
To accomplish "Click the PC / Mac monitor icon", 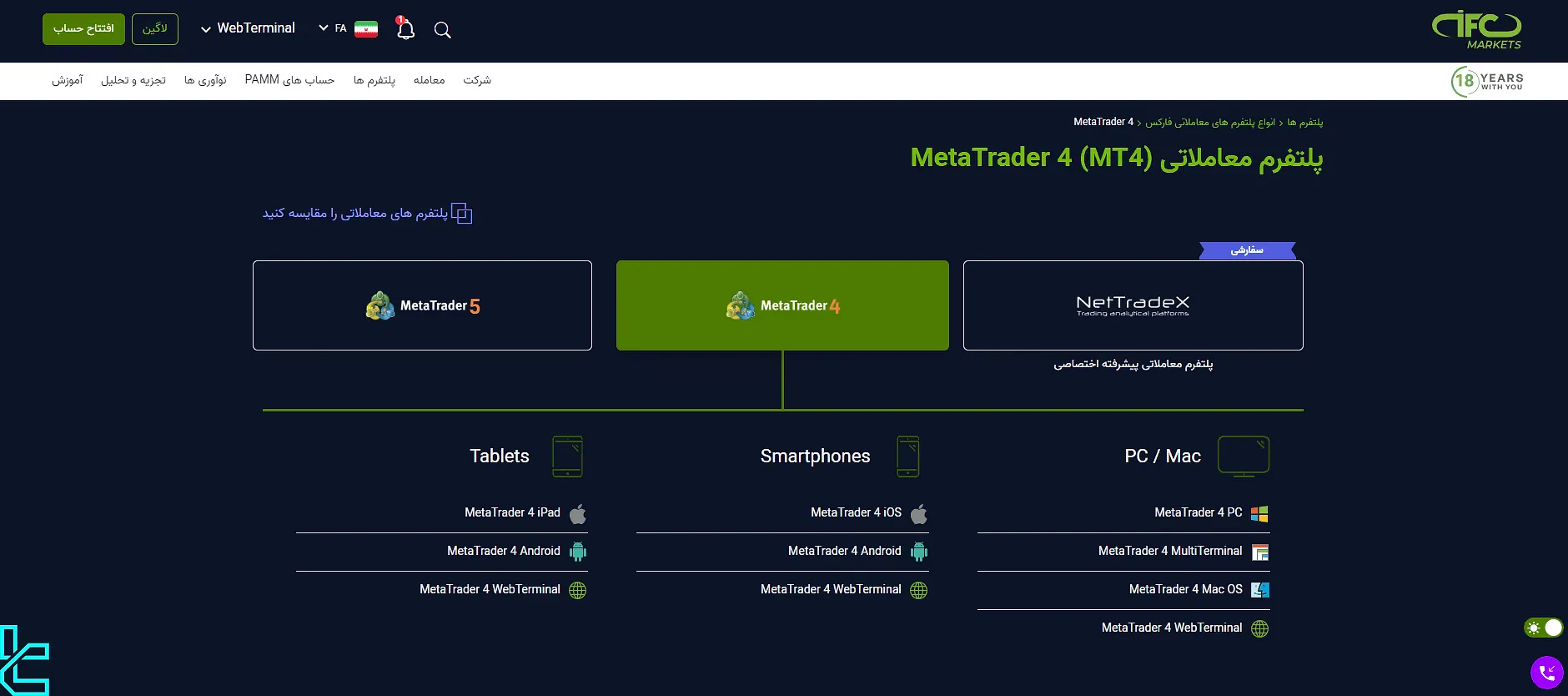I will (1244, 456).
